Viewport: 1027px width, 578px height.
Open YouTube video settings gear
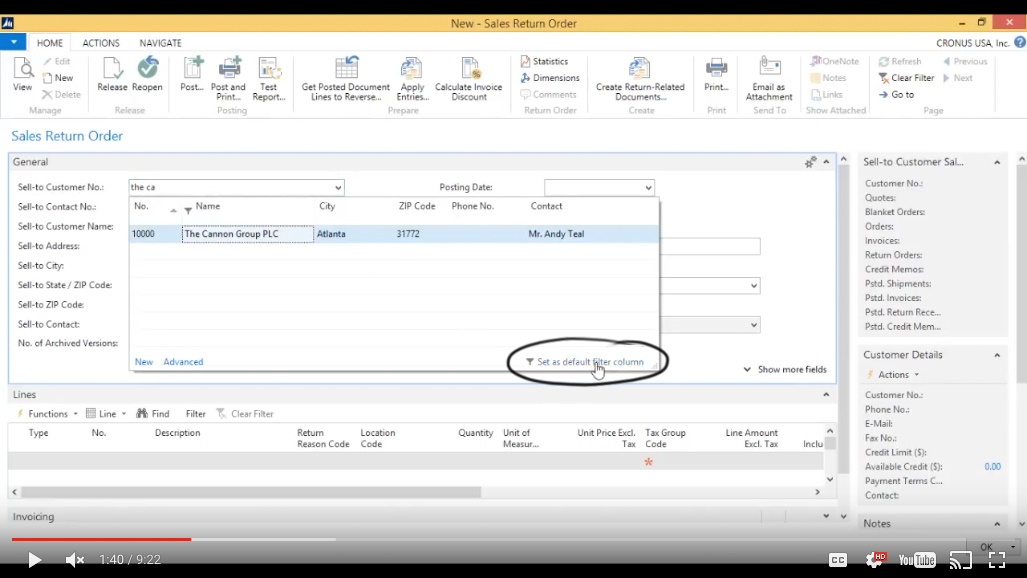point(875,559)
